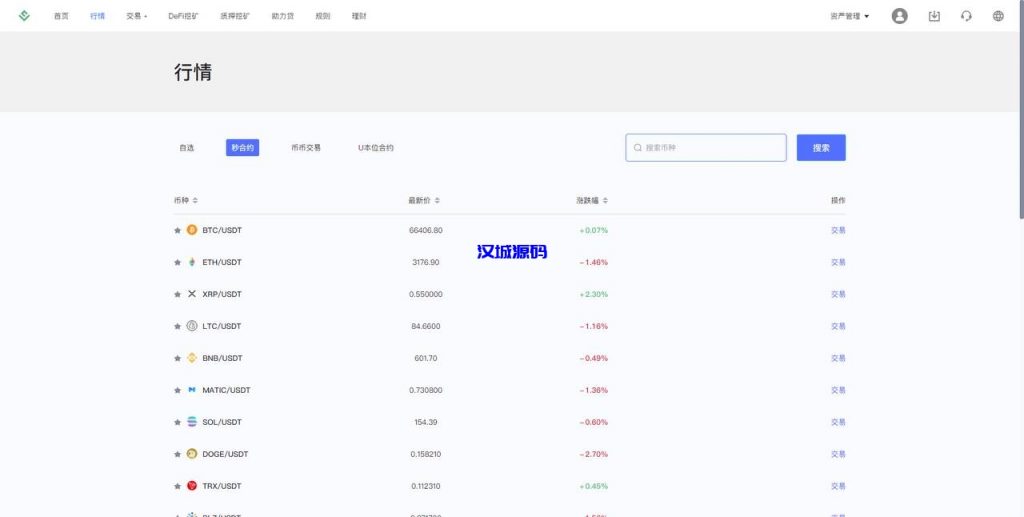Switch to the 自选 tab
1024x517 pixels.
[187, 148]
